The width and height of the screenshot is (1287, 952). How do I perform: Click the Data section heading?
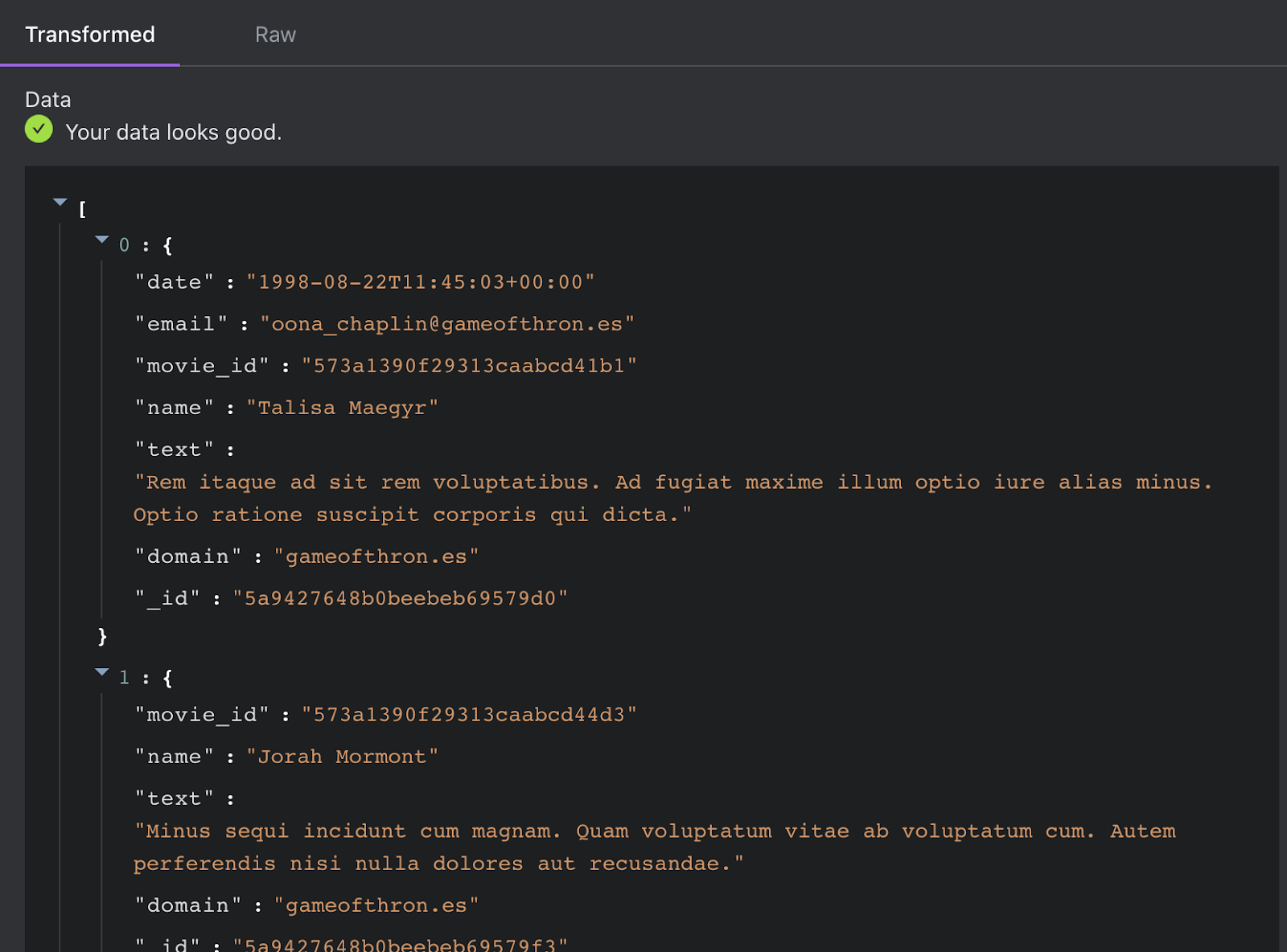pos(48,100)
